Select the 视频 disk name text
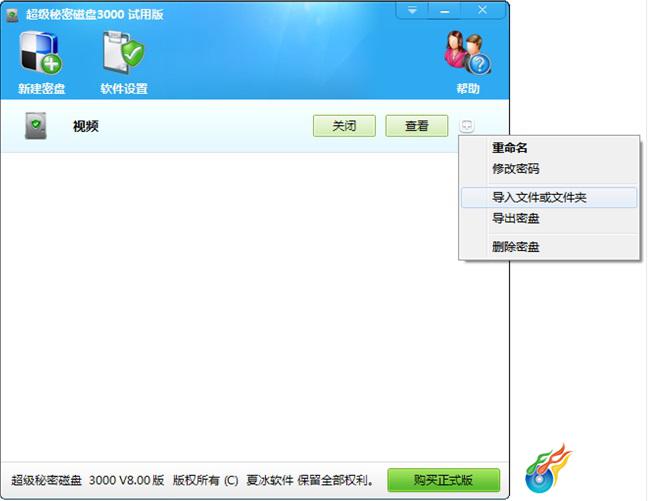Screen dimensions: 649x501 (86, 126)
